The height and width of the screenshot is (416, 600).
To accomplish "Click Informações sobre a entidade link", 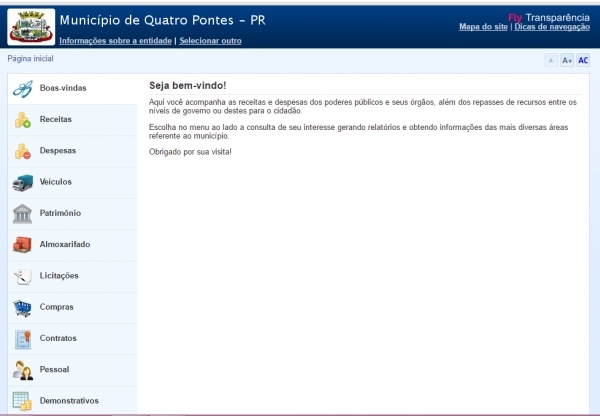I will [115, 41].
